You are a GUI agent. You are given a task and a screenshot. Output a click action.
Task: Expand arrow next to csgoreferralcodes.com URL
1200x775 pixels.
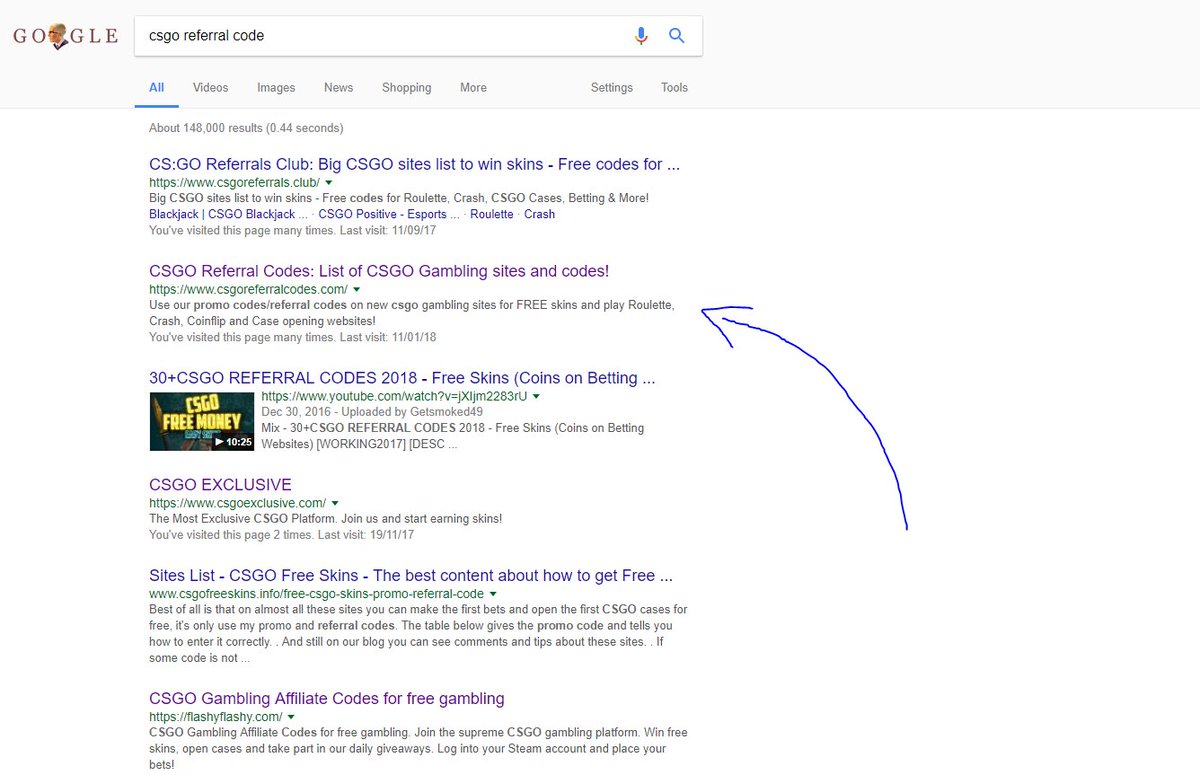coord(357,290)
